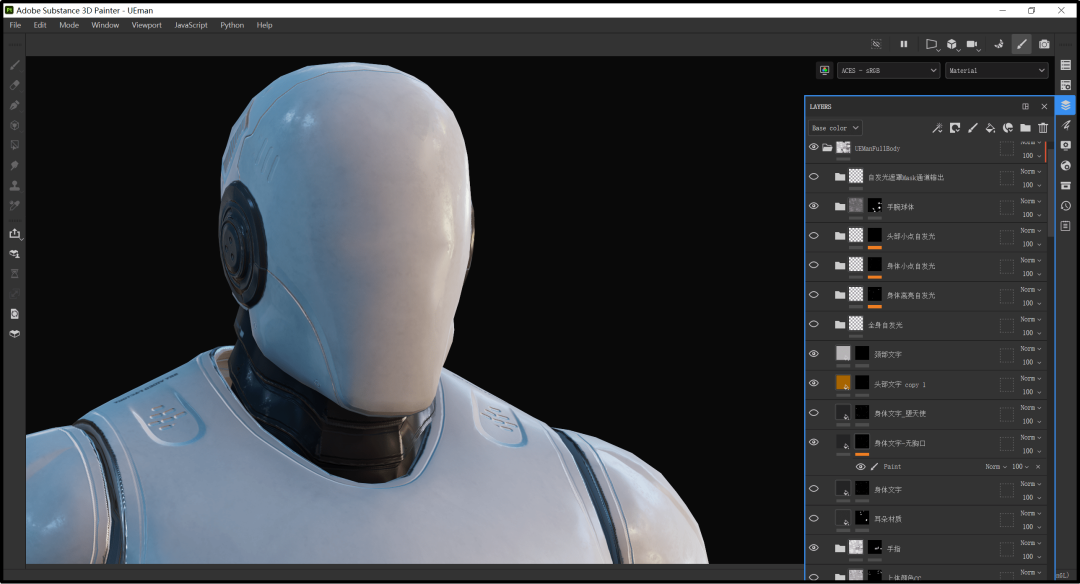1080x584 pixels.
Task: Open the Viewport menu
Action: coord(146,25)
